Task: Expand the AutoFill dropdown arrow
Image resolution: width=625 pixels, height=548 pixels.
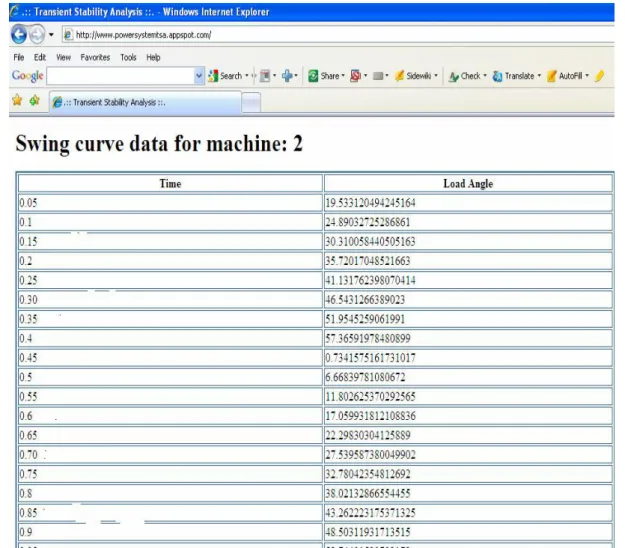Action: pyautogui.click(x=587, y=75)
